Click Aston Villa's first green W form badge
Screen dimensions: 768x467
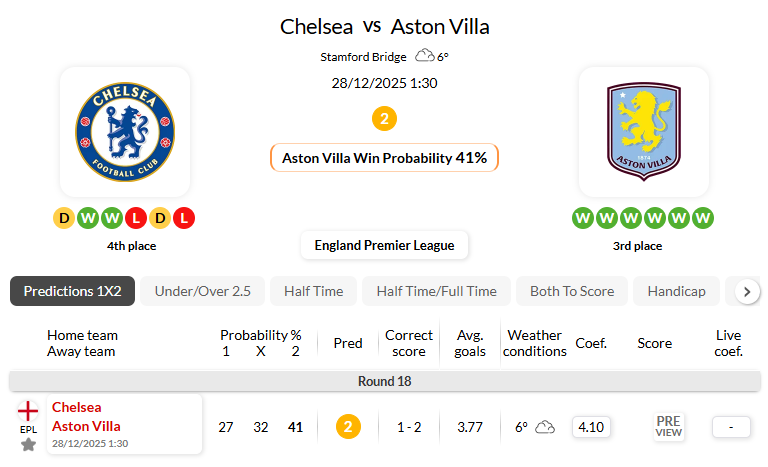[583, 217]
